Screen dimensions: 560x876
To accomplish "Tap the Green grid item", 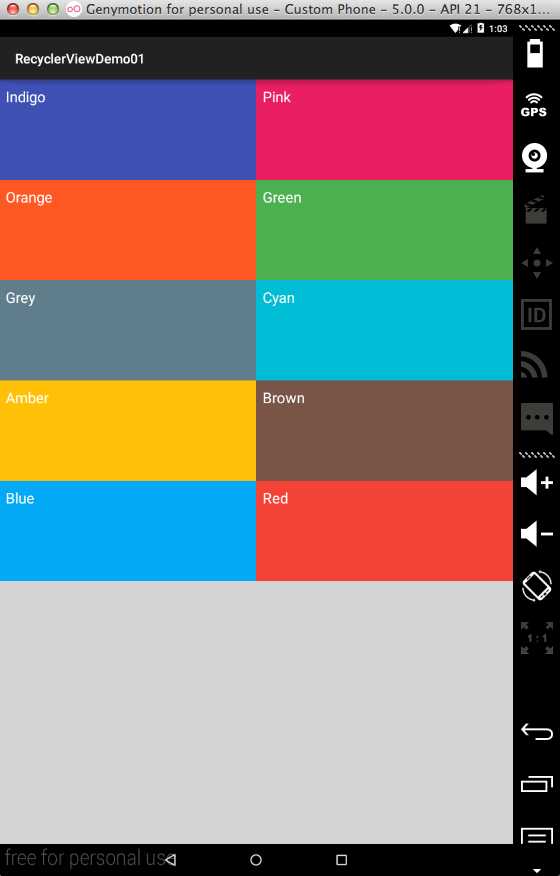I will (x=385, y=230).
